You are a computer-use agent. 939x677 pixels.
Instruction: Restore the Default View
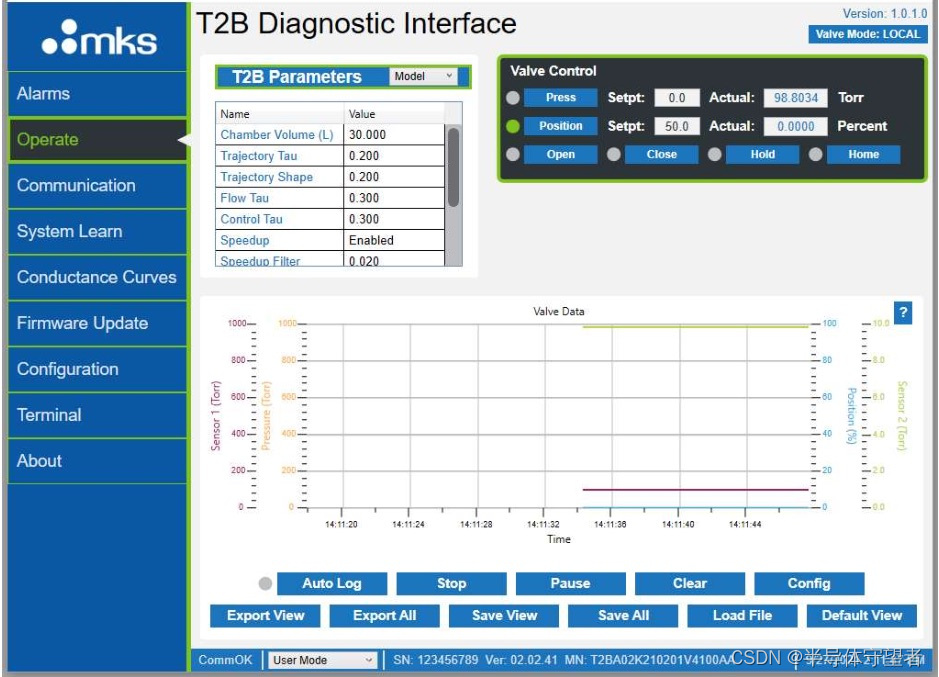(861, 616)
